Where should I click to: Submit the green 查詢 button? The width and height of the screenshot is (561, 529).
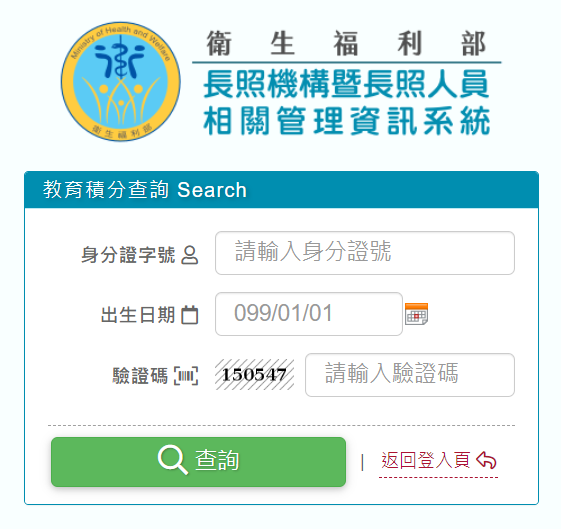pos(199,462)
